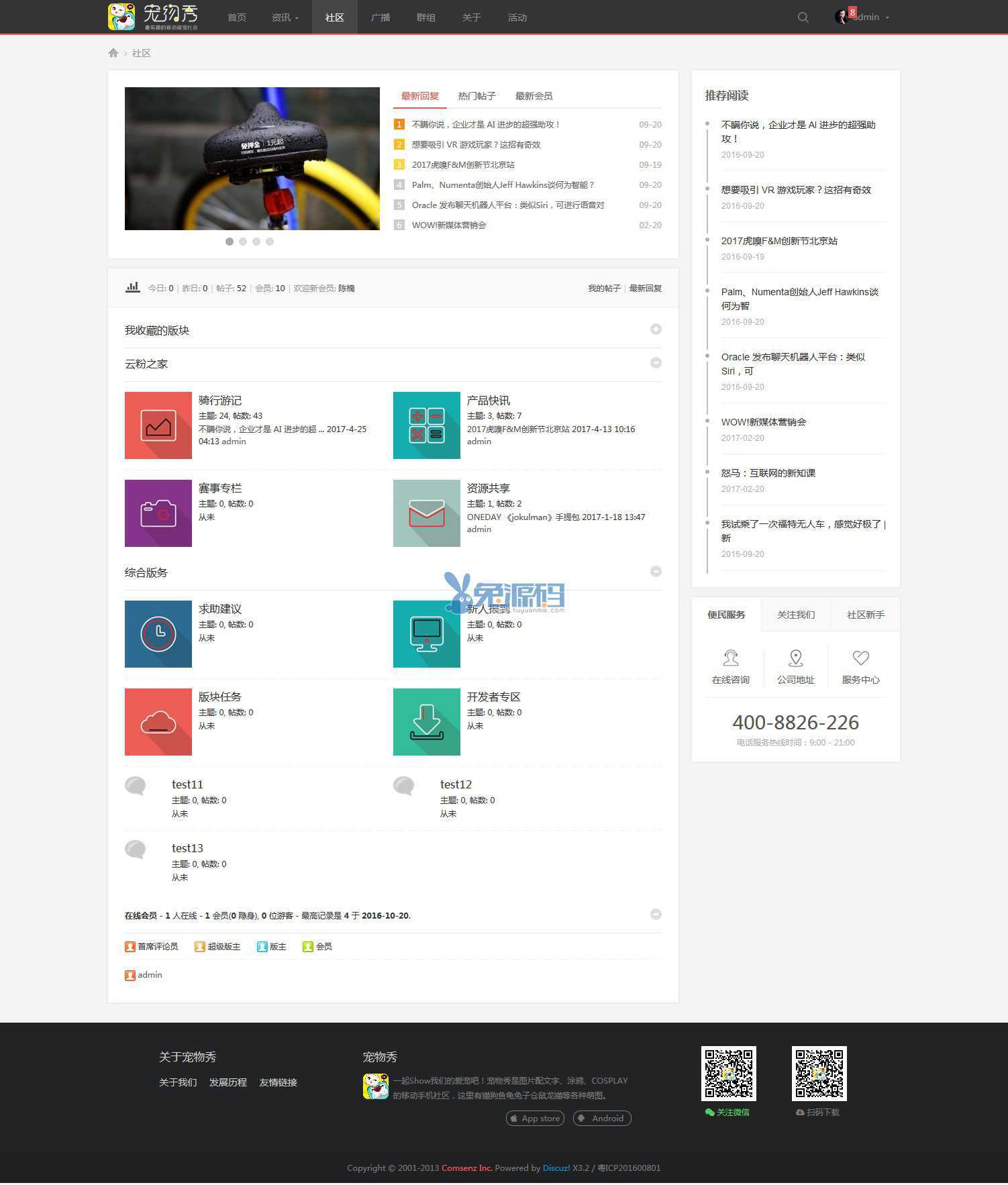
Task: Open 群组 navigation item
Action: point(426,17)
